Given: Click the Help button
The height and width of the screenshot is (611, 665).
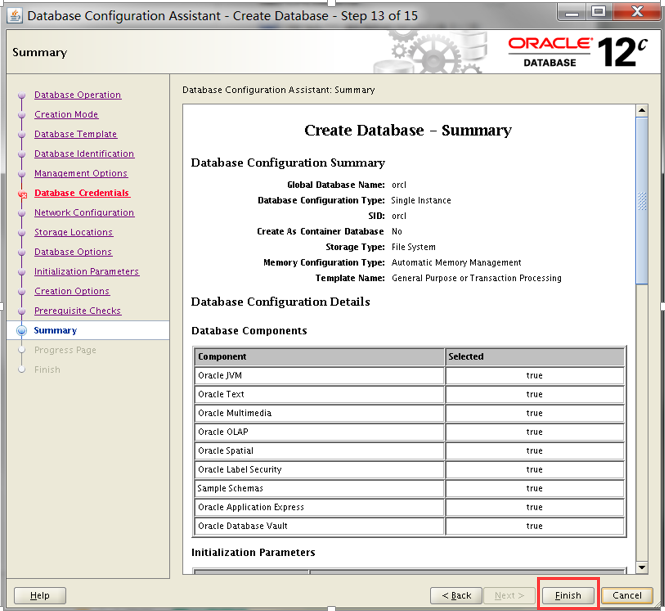Looking at the screenshot, I should tap(40, 596).
